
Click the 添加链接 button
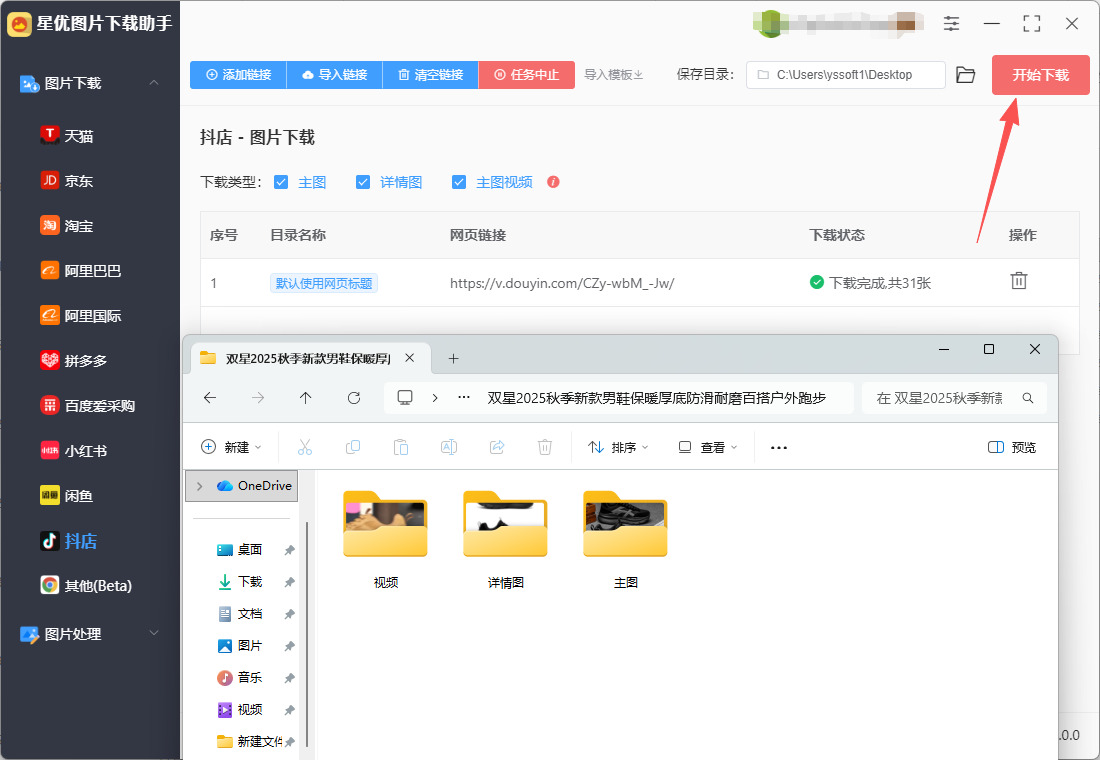coord(238,75)
